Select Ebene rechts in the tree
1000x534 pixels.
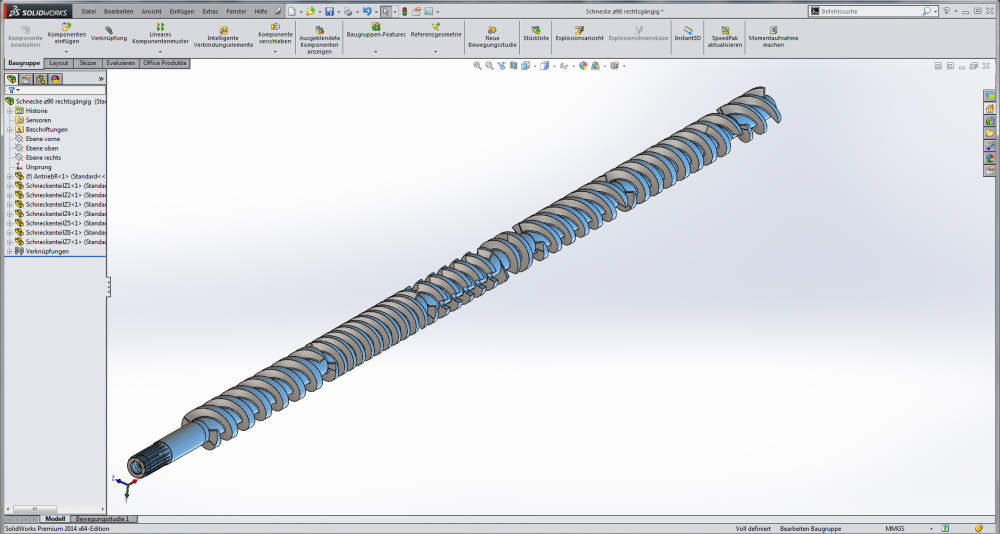pyautogui.click(x=43, y=158)
